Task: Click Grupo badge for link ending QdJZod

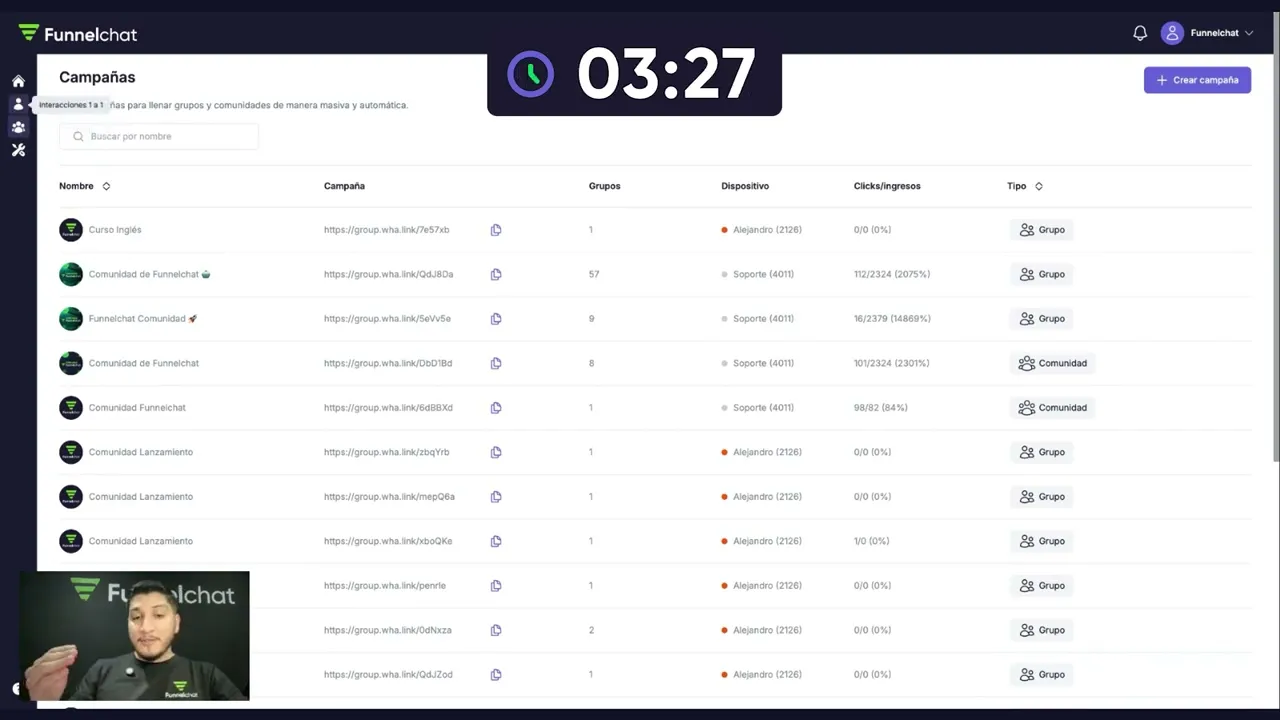Action: (1041, 675)
